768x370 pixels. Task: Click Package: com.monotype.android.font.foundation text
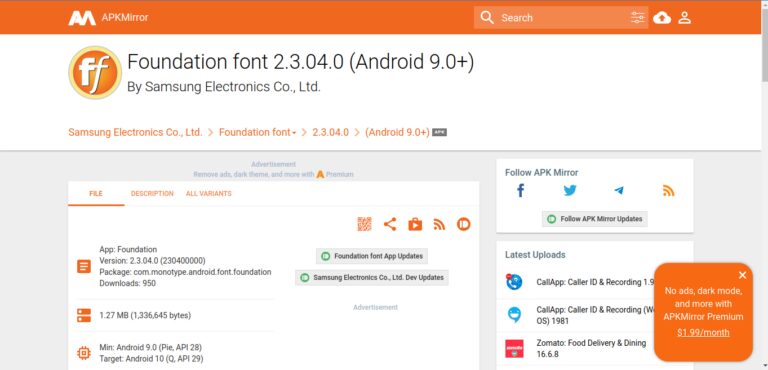coord(185,272)
